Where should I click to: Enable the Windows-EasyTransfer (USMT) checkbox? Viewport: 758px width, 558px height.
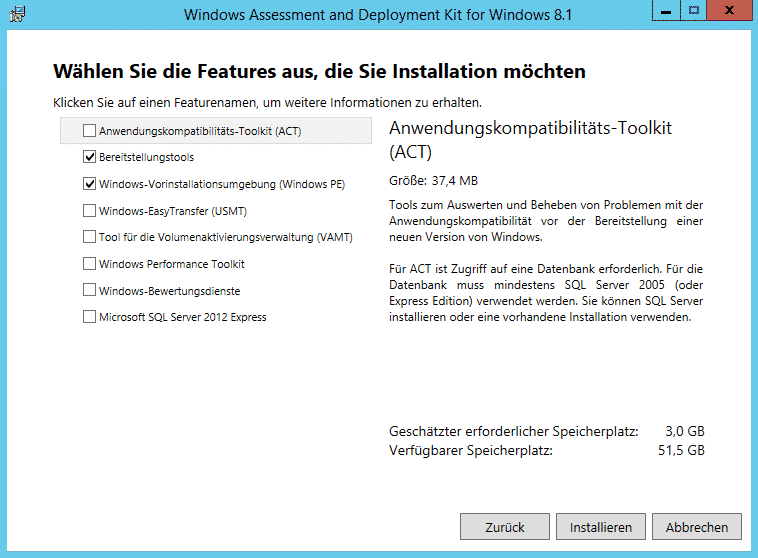(89, 211)
